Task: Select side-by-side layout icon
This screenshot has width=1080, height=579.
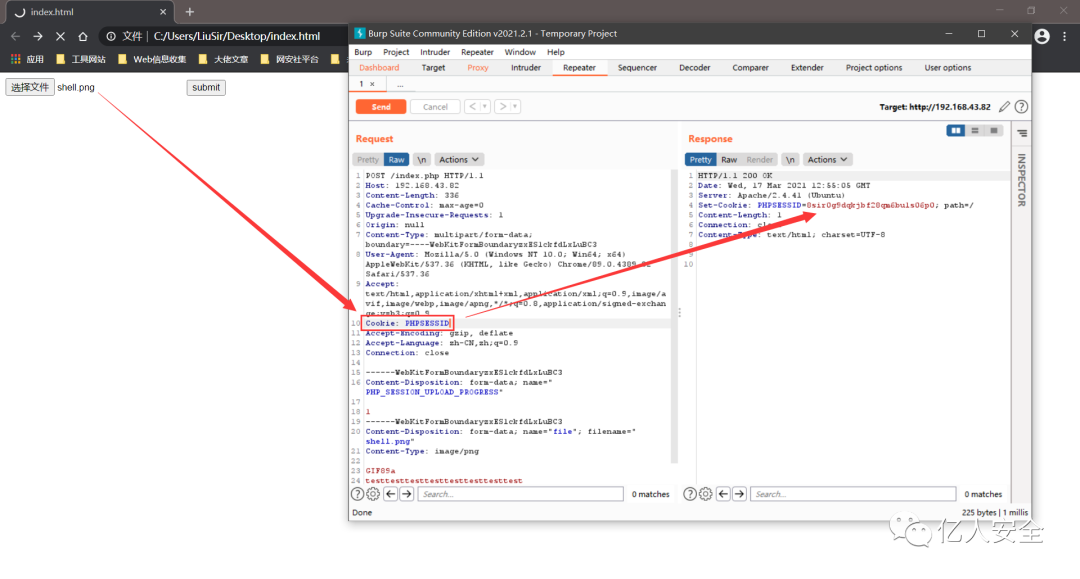Action: pyautogui.click(x=955, y=131)
